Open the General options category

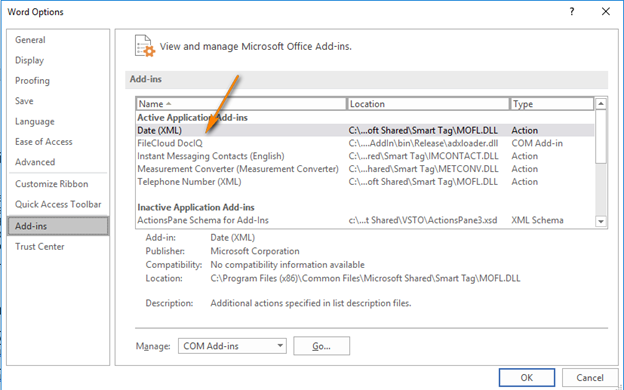(30, 40)
